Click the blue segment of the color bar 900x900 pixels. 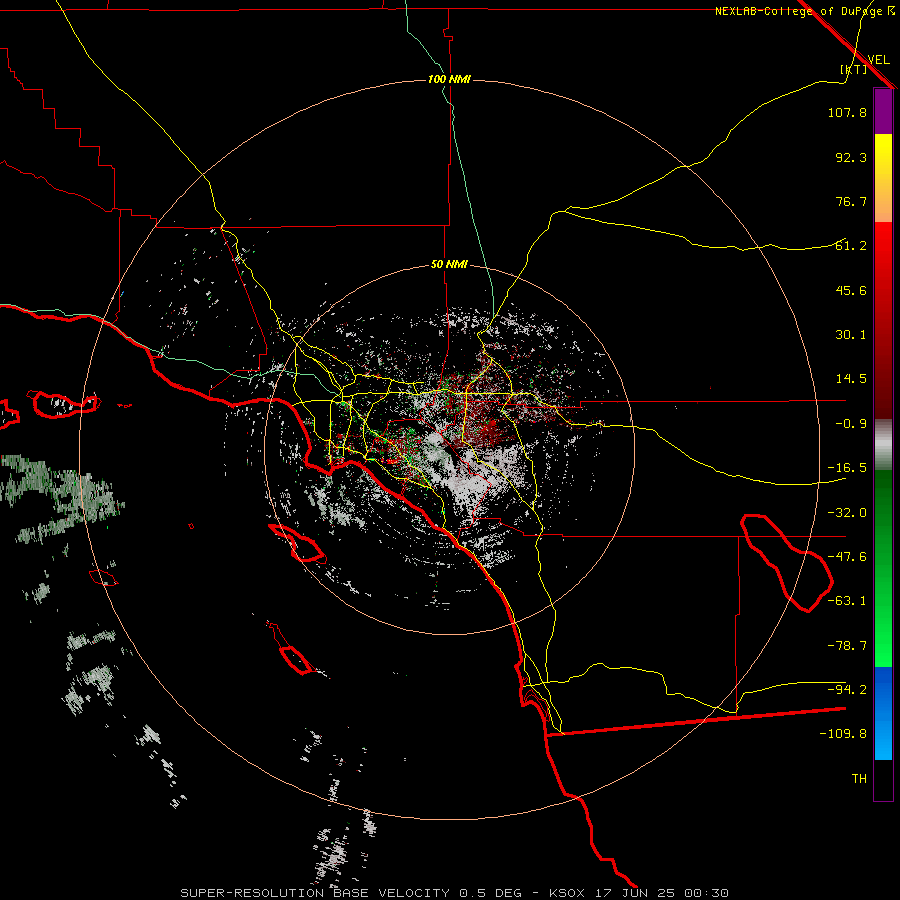(883, 713)
